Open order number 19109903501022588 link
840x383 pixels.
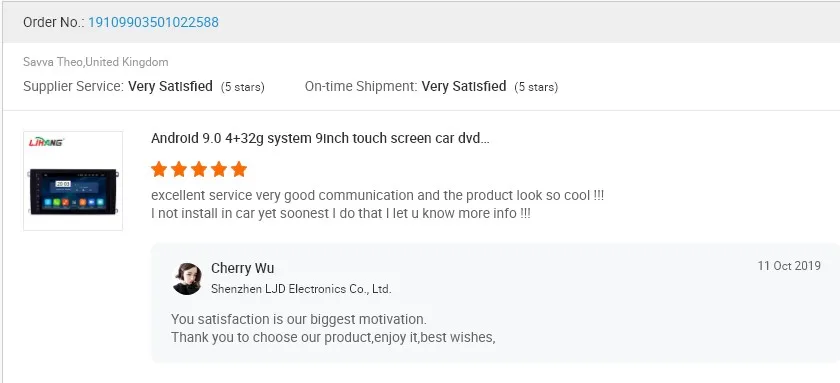pos(153,22)
